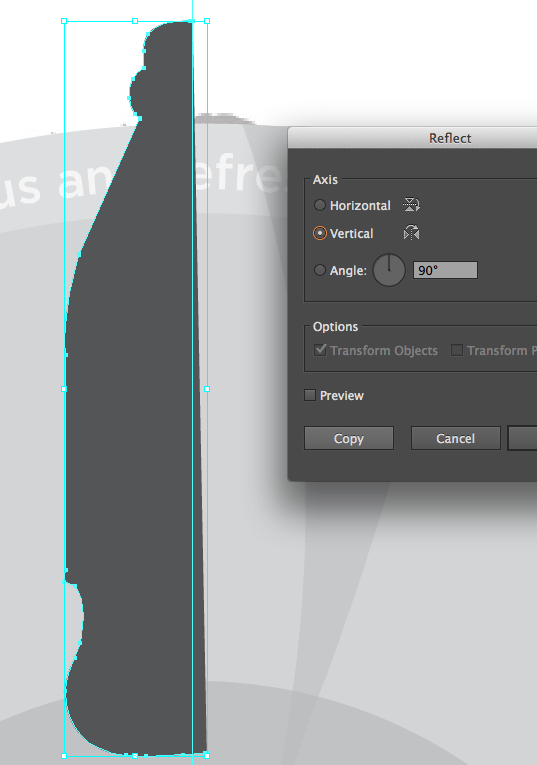Toggle the Transform Objects checkbox
Image resolution: width=537 pixels, height=765 pixels.
click(x=320, y=350)
